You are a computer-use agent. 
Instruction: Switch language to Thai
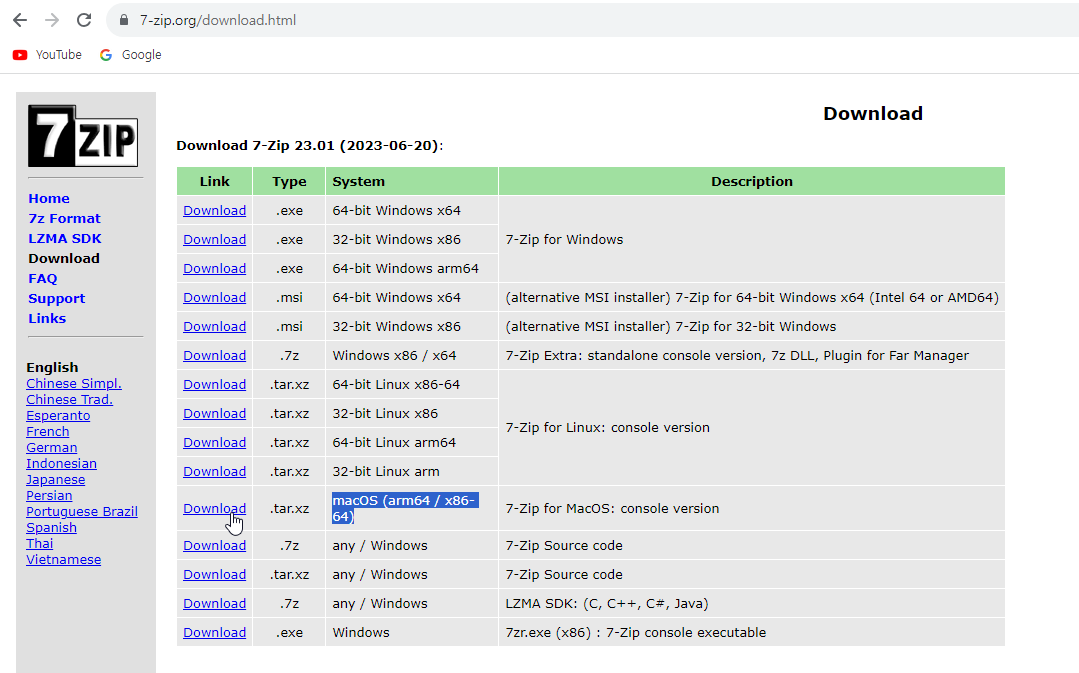[39, 544]
